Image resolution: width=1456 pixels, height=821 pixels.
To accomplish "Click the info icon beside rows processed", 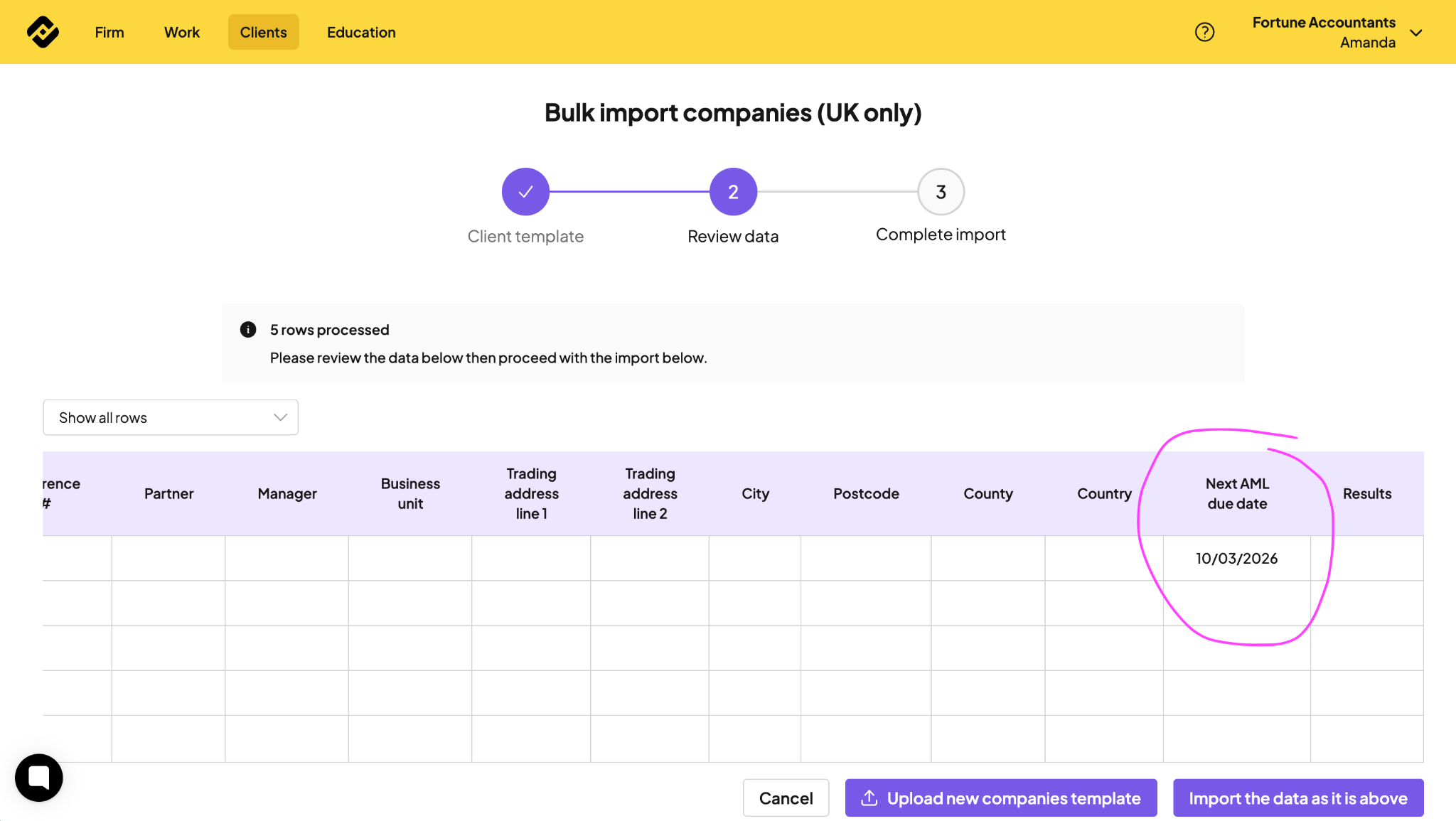I will 248,329.
